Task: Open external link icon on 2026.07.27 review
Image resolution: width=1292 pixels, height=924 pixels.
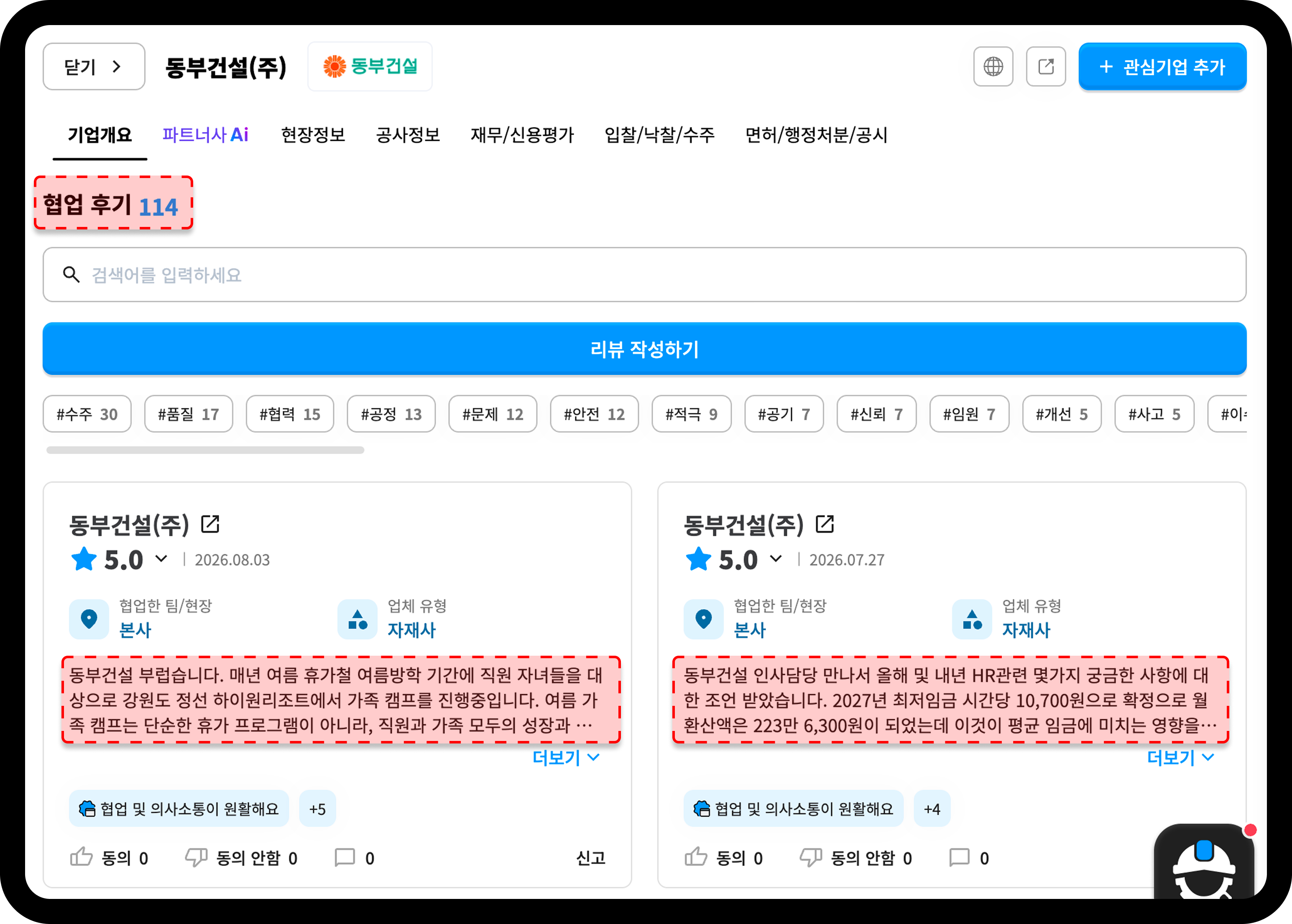Action: [825, 524]
